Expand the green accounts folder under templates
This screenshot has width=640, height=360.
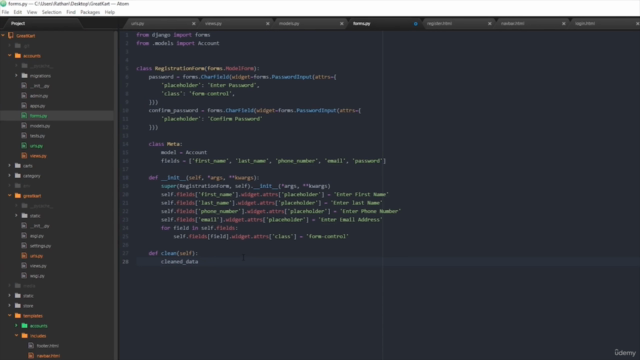pos(16,326)
